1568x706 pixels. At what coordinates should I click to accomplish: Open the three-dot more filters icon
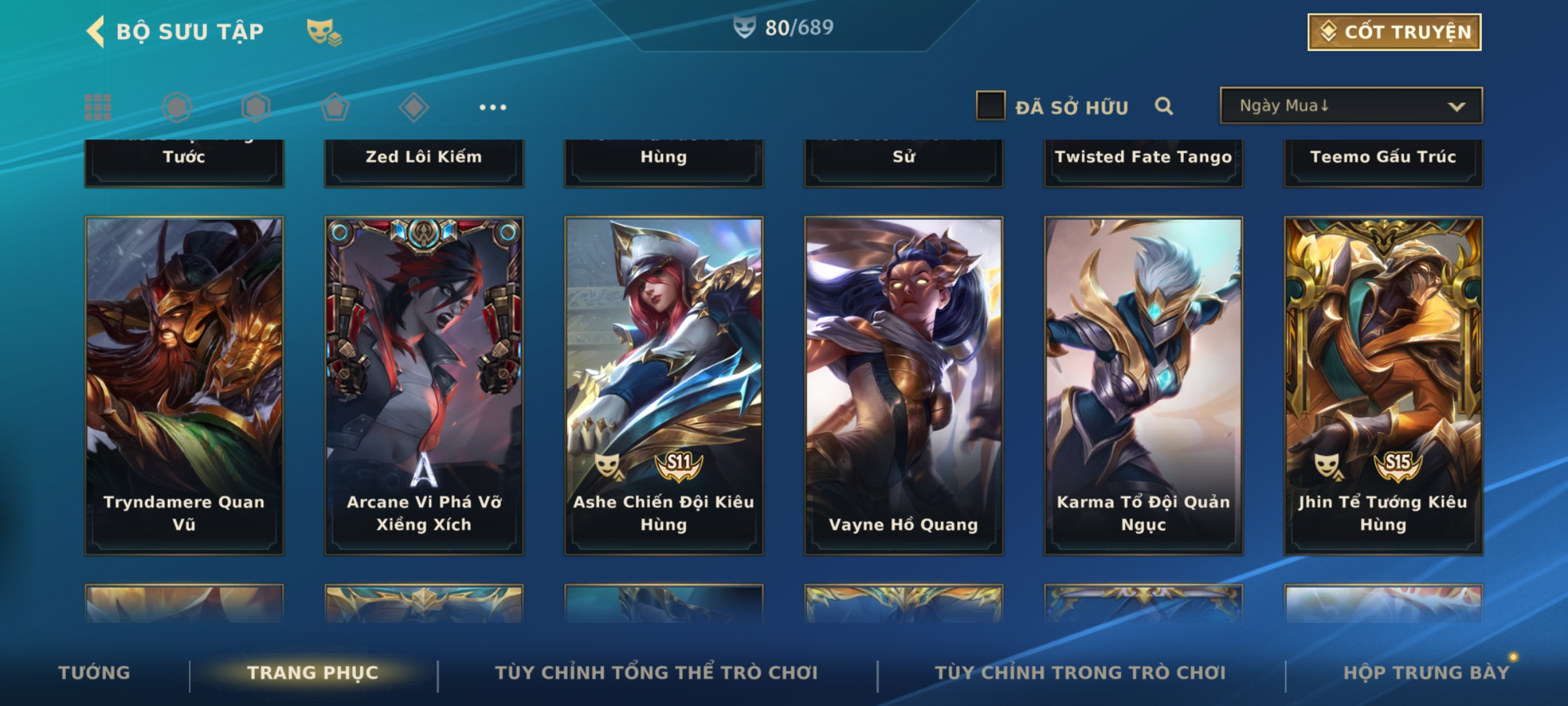(493, 107)
